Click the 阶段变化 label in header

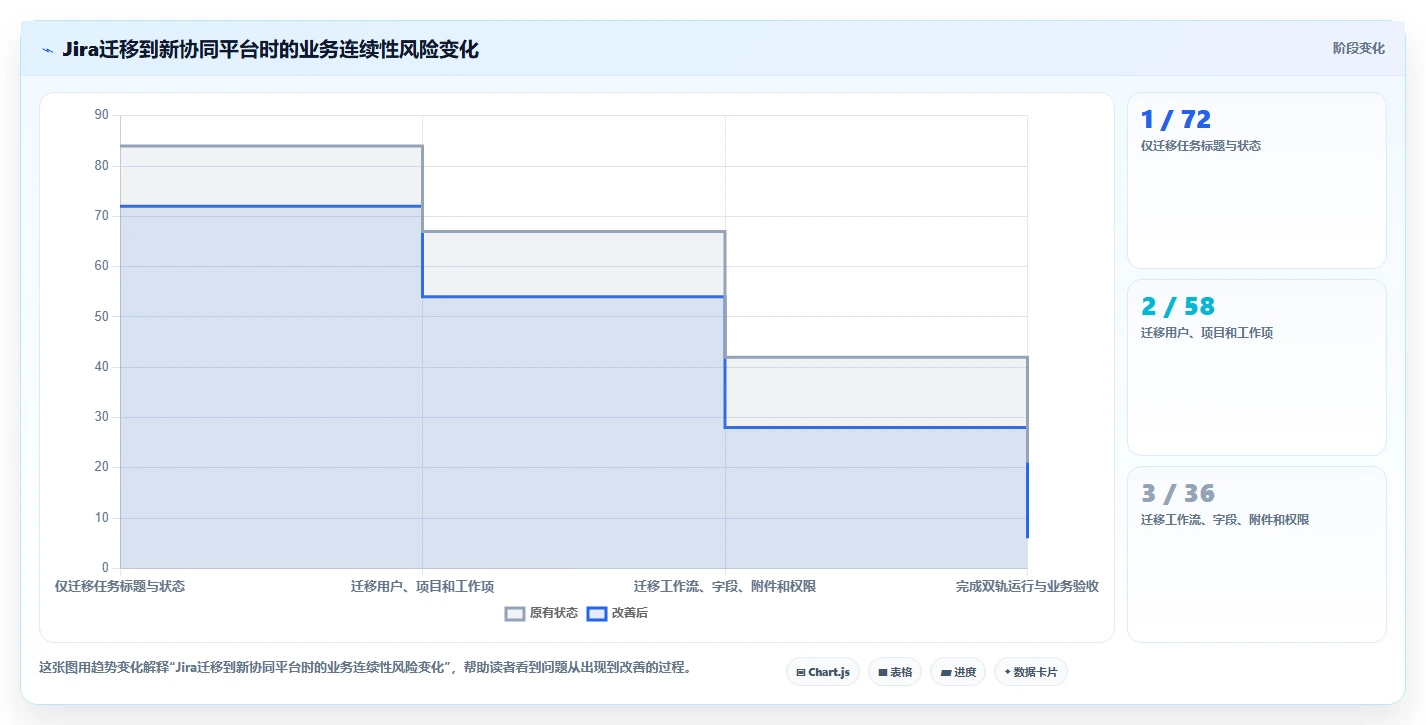coord(1359,48)
